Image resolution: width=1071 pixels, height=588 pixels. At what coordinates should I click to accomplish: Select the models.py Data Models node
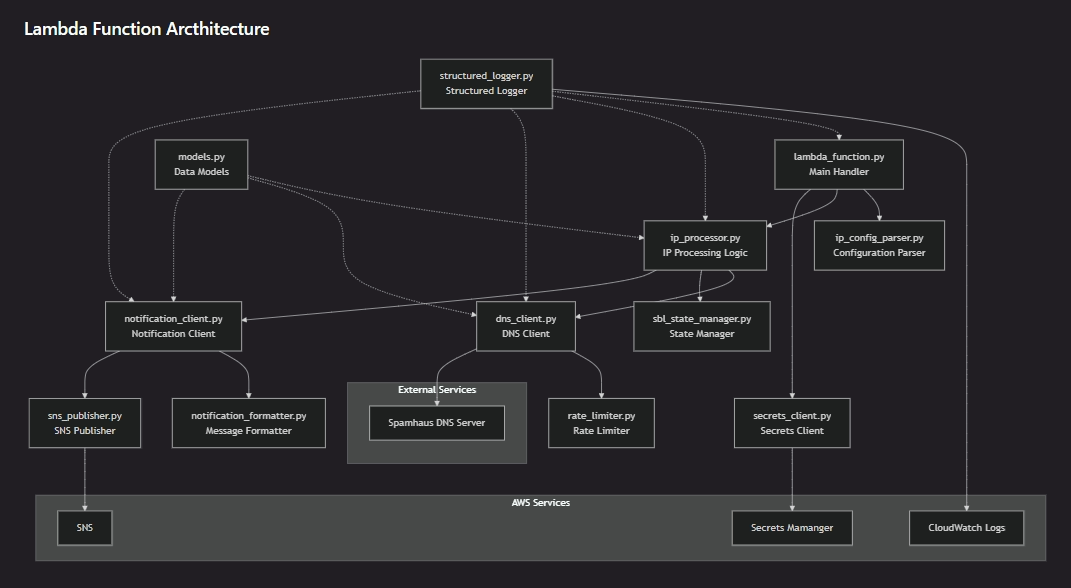click(201, 165)
